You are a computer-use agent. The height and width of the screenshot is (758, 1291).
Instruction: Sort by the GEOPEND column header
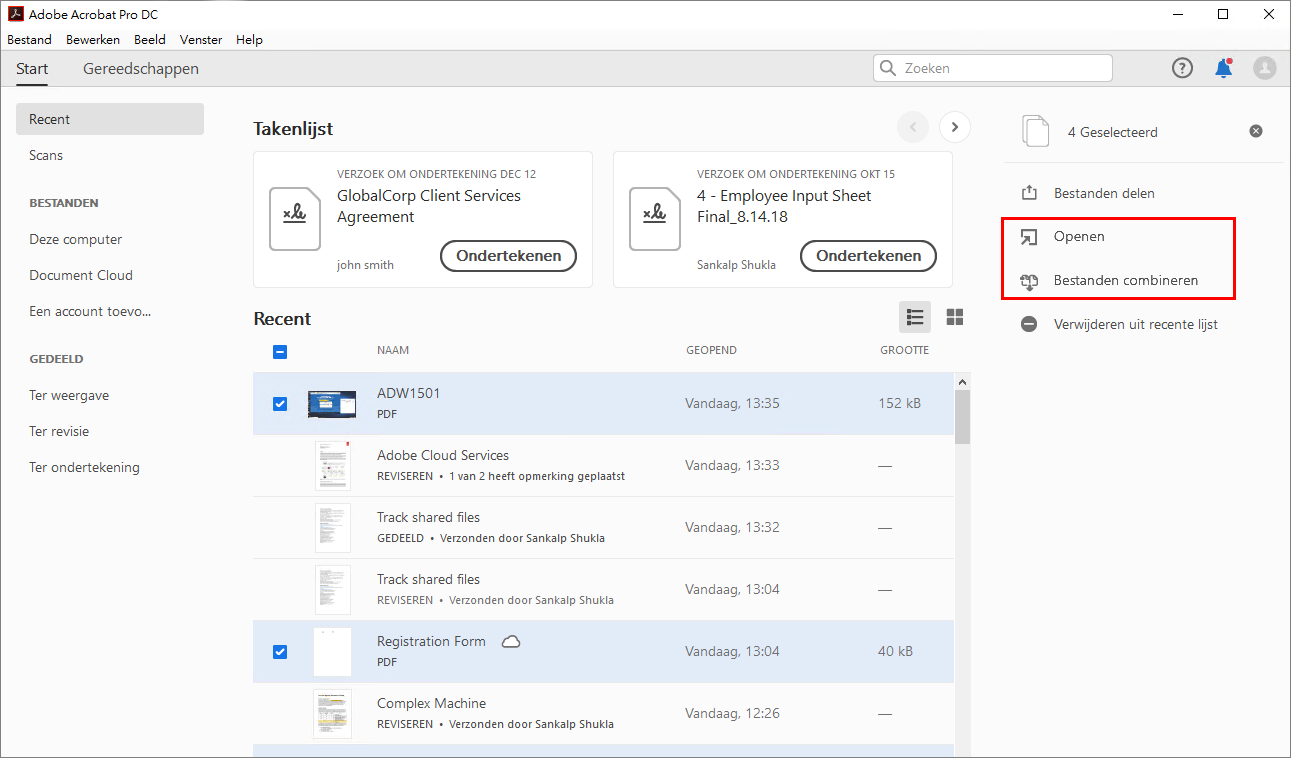tap(711, 350)
